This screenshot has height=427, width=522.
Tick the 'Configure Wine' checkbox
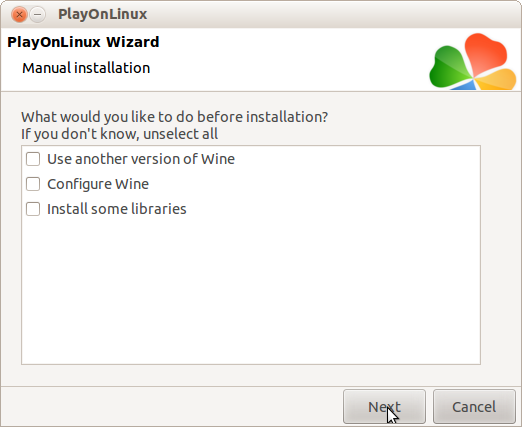[33, 184]
